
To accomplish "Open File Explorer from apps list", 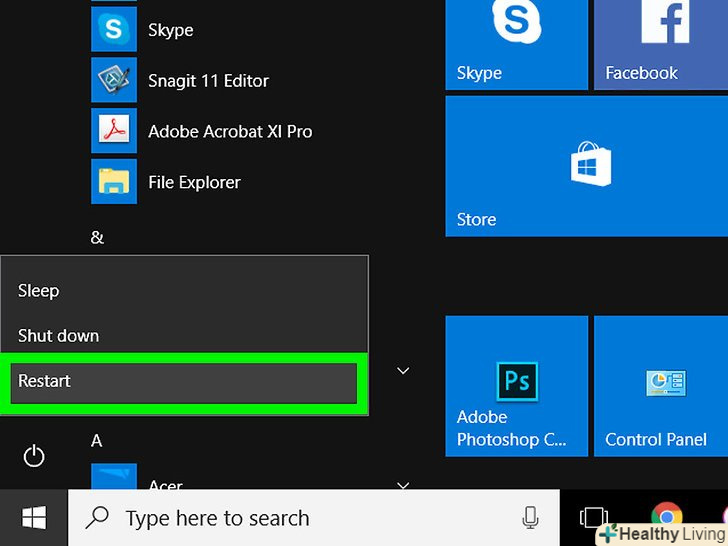I will 193,183.
